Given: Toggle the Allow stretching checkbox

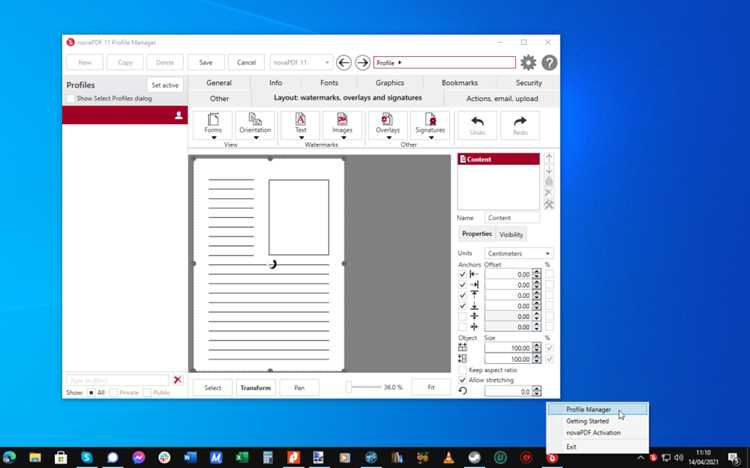Looking at the screenshot, I should click(x=463, y=380).
